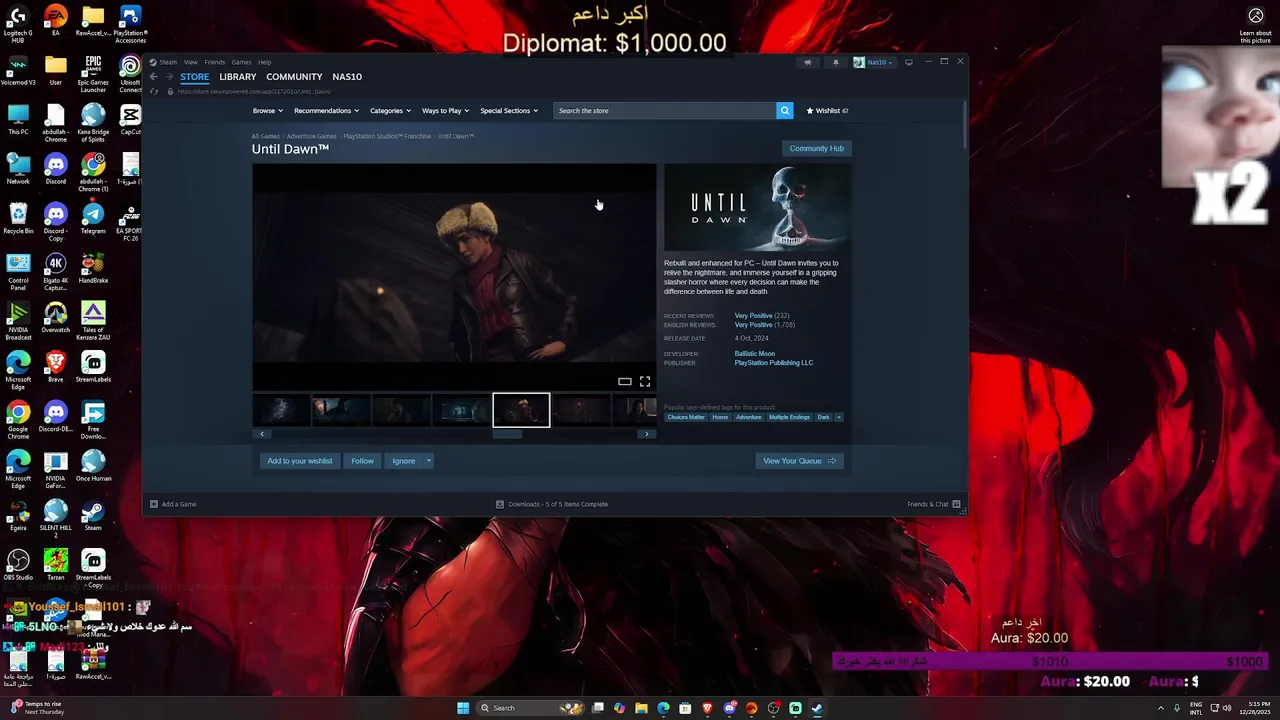The width and height of the screenshot is (1280, 720).
Task: Click the store search magnifier button
Action: point(785,111)
